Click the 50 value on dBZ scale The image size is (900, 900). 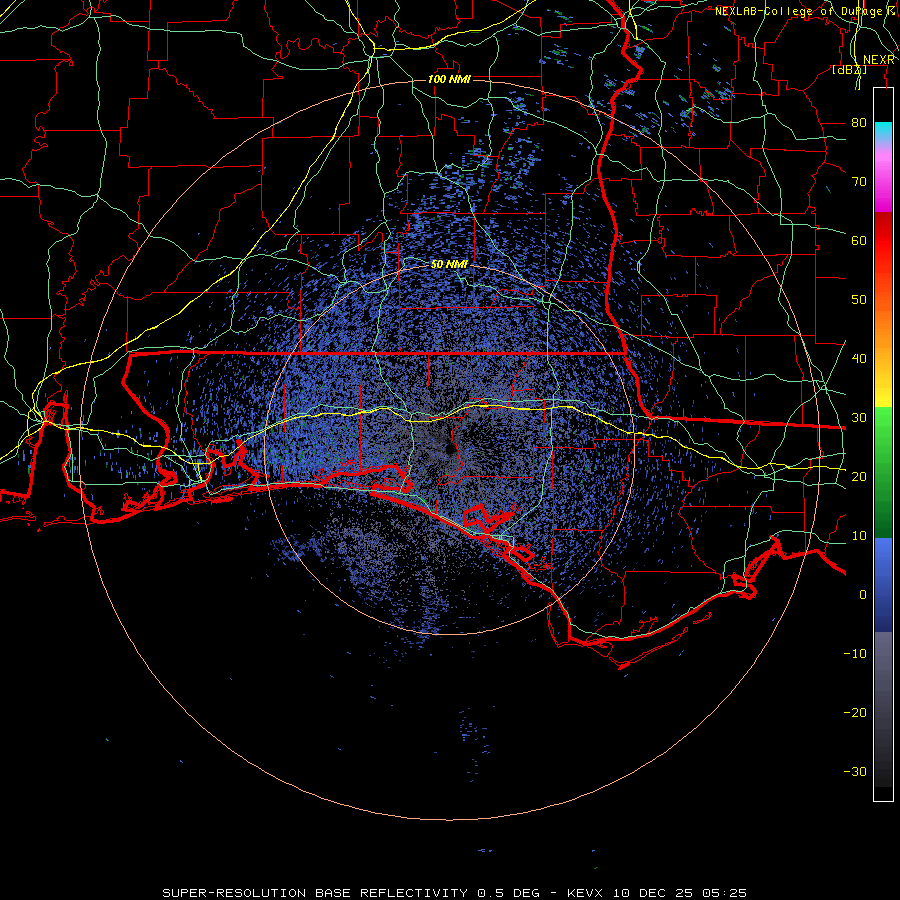pyautogui.click(x=859, y=300)
